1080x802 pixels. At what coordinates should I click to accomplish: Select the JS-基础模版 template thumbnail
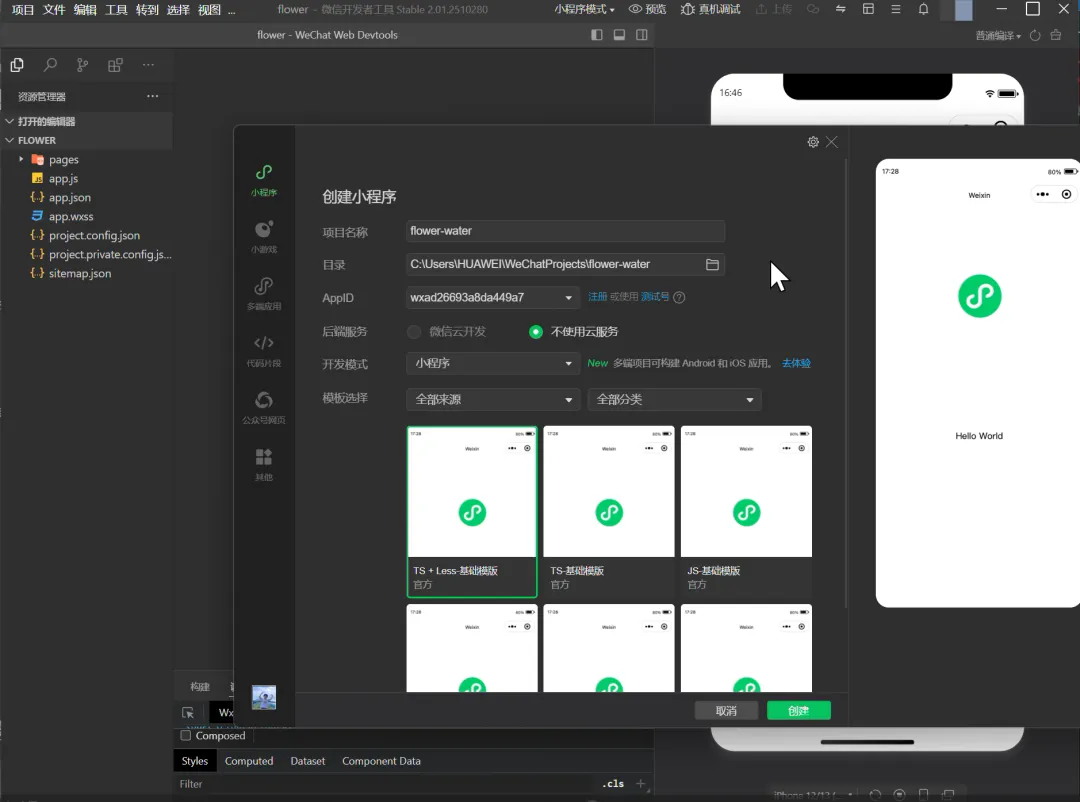pos(746,512)
